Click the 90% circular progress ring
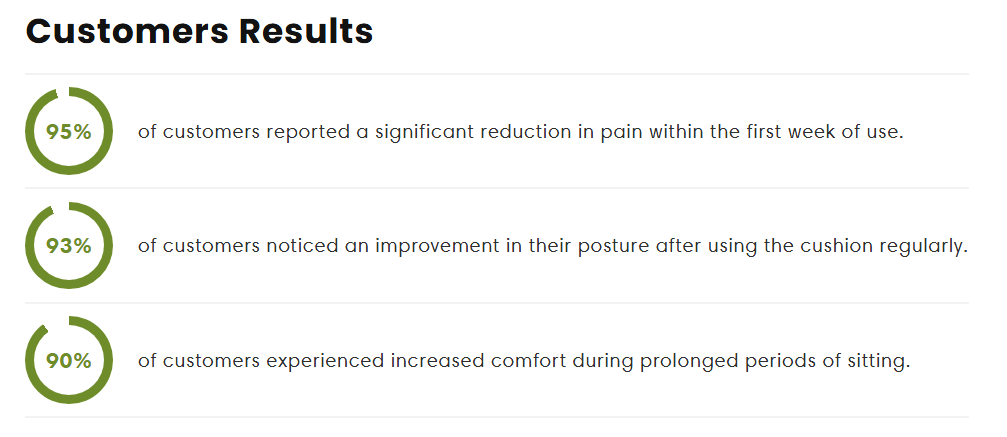This screenshot has height=437, width=1007. pyautogui.click(x=69, y=360)
